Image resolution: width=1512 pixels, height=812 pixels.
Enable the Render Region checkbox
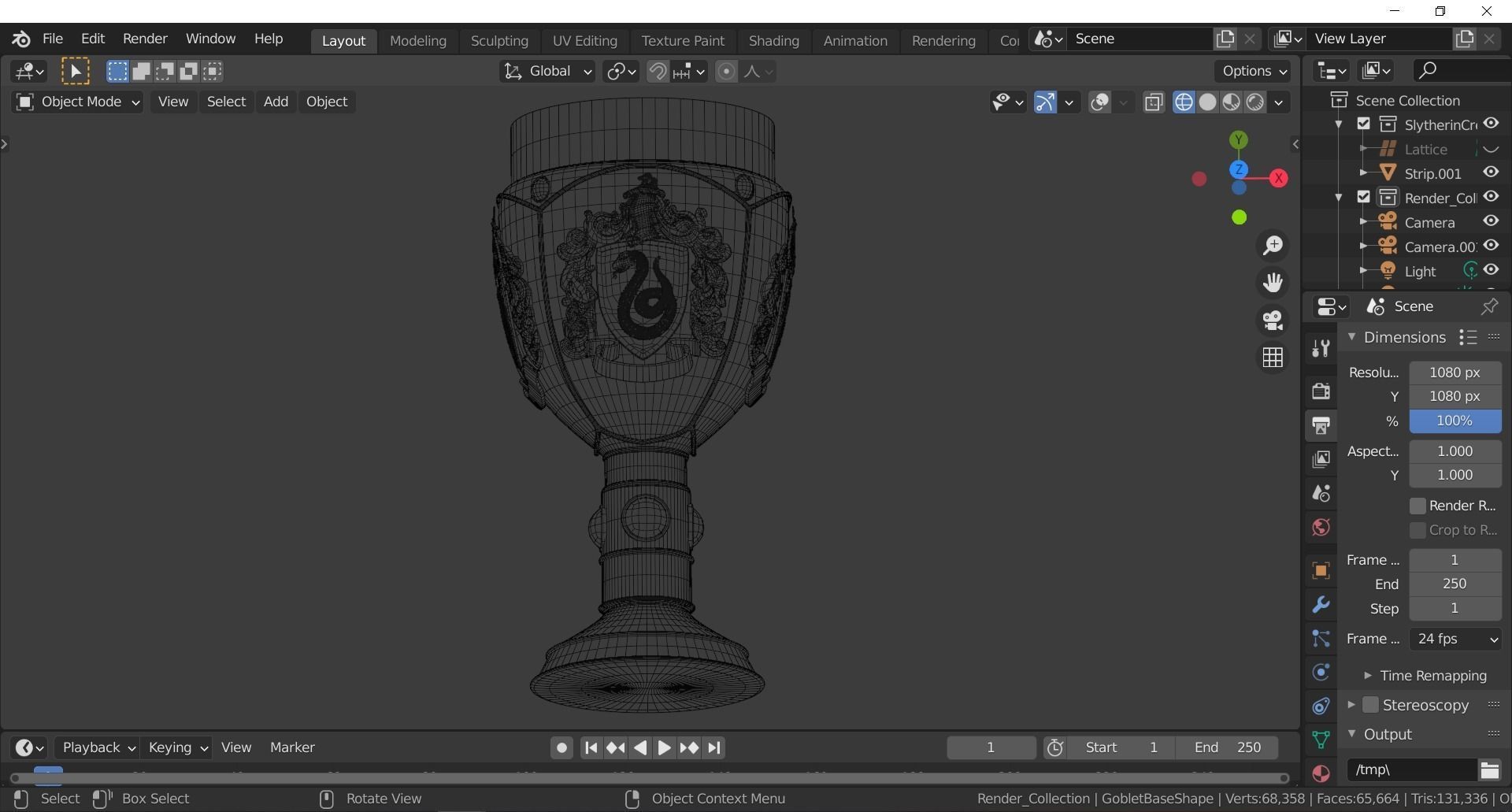(1417, 506)
